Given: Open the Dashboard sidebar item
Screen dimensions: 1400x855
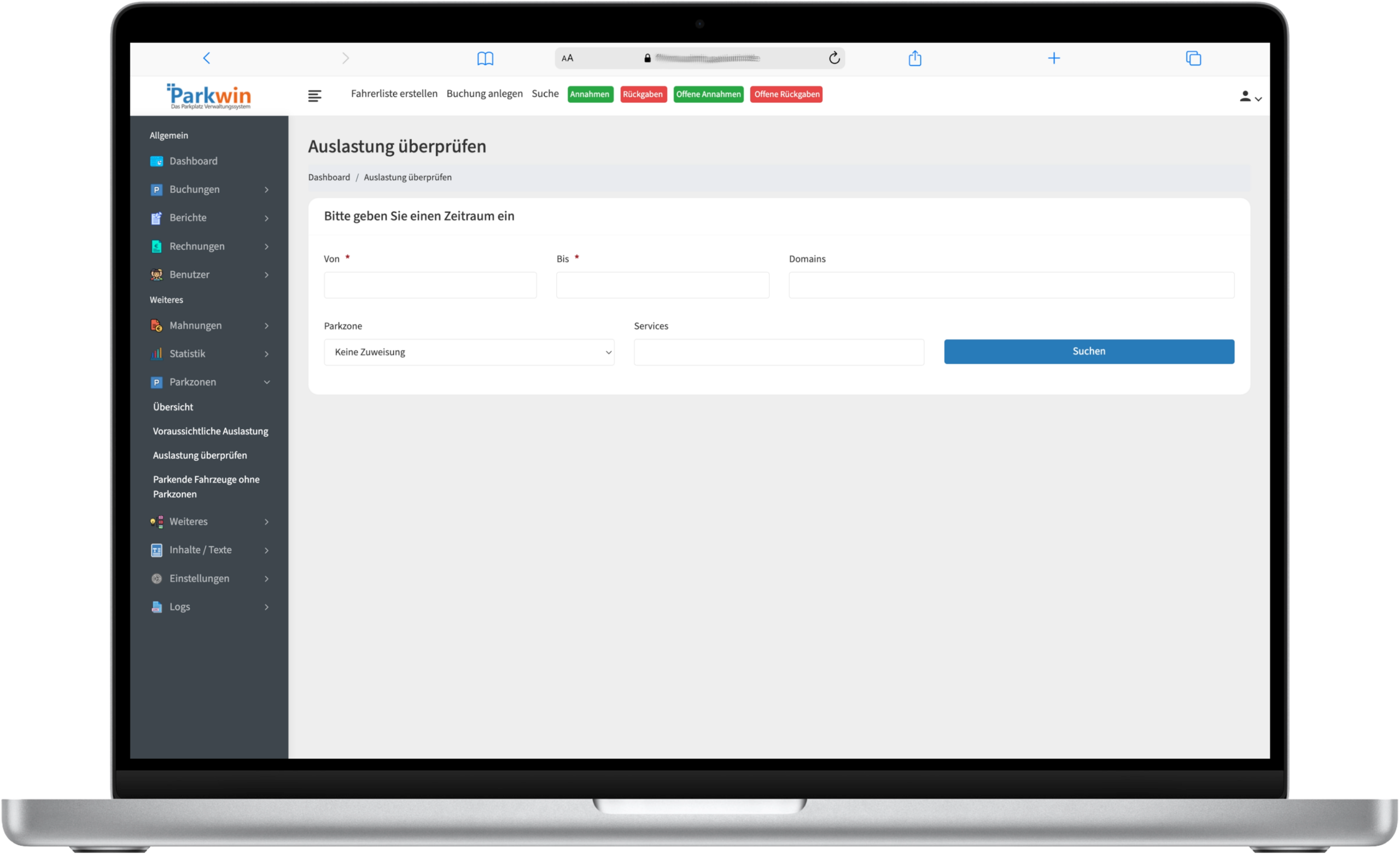Looking at the screenshot, I should click(193, 161).
